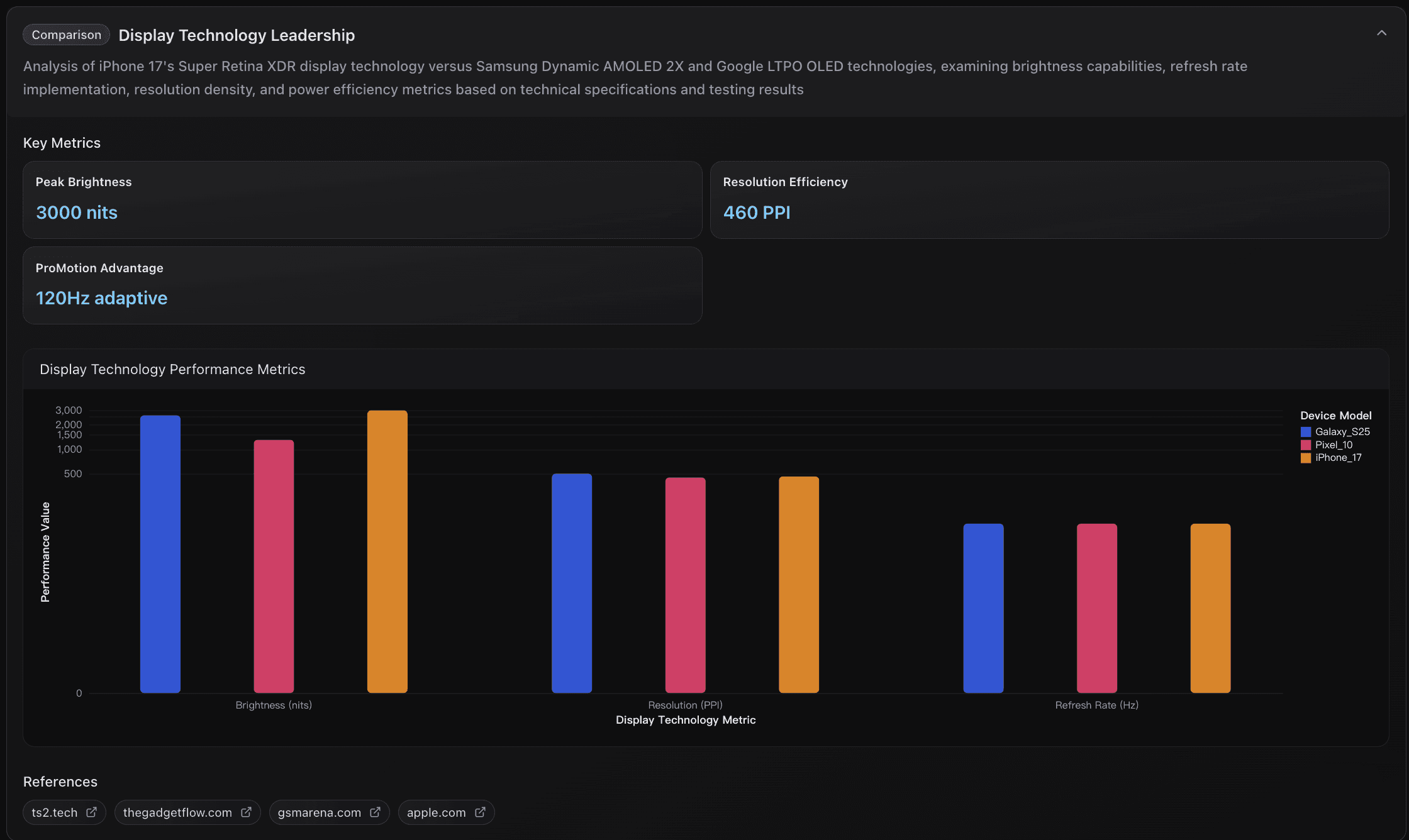Click the 'Display Technology Leadership' title
This screenshot has height=840, width=1409.
point(237,35)
